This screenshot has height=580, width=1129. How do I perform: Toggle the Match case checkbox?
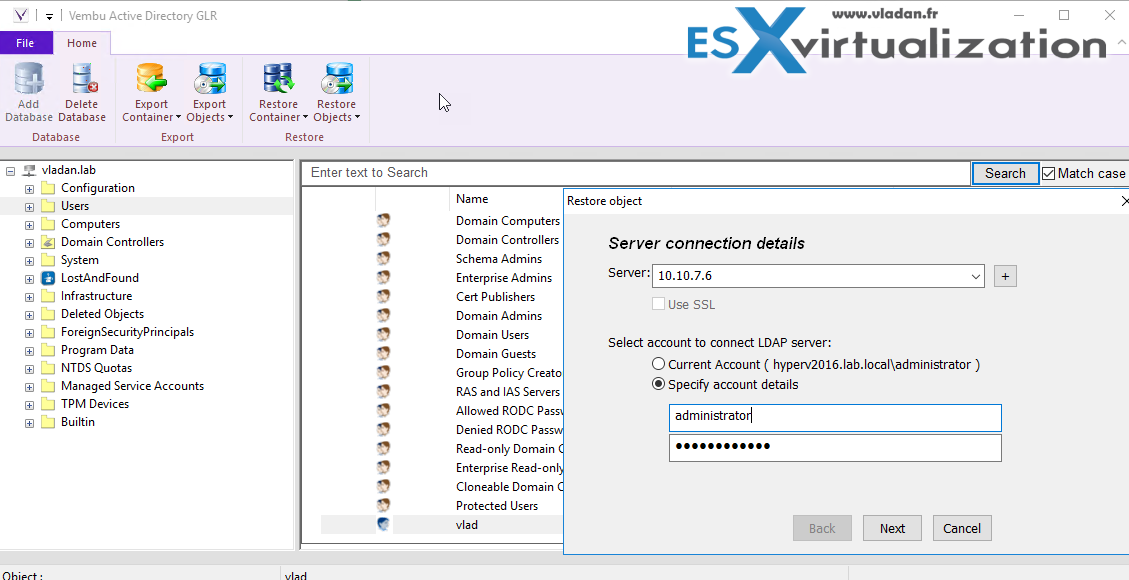(x=1048, y=173)
